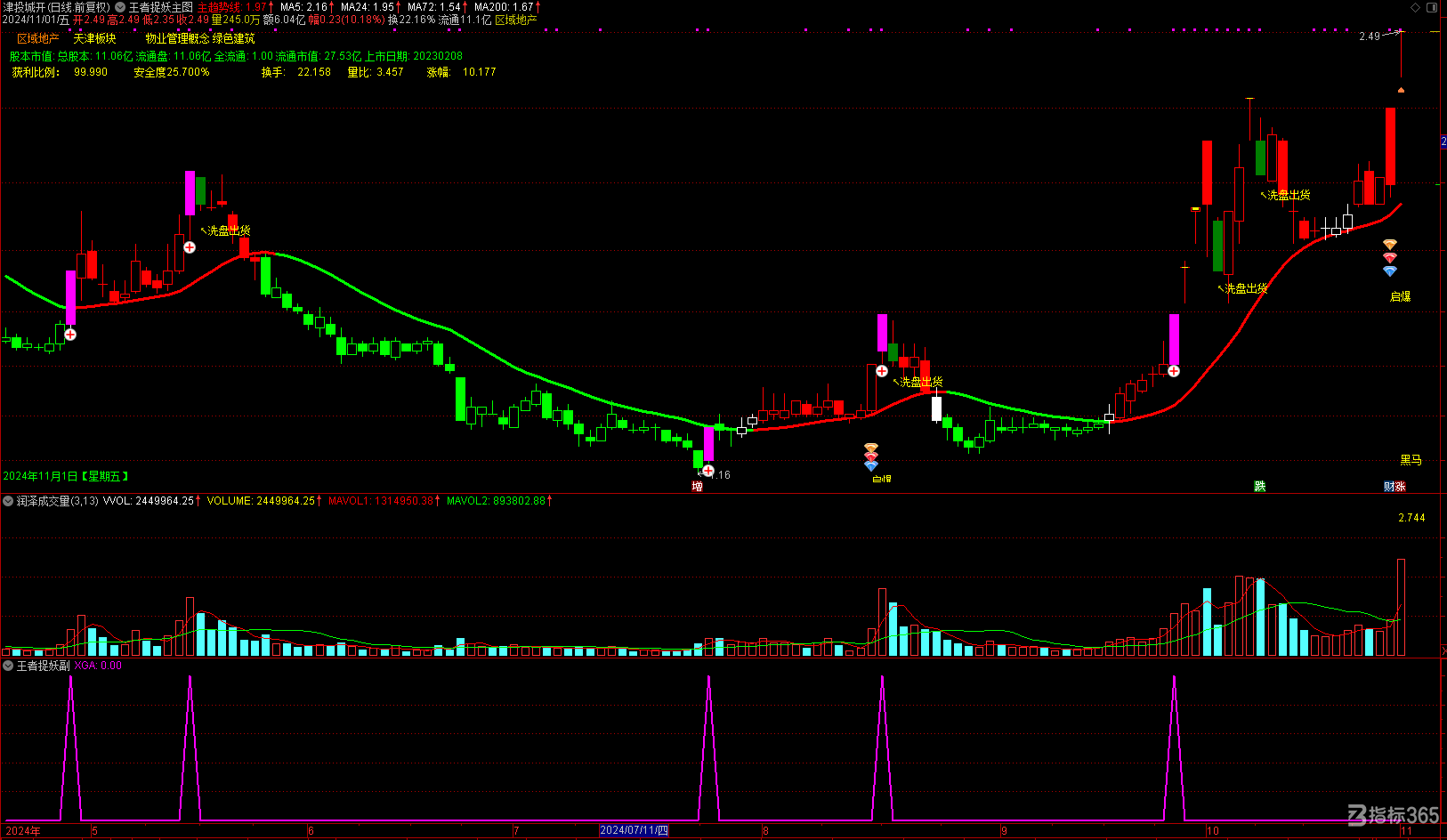Click the 启爆 signal under August diamonds
The width and height of the screenshot is (1447, 840).
click(x=881, y=479)
